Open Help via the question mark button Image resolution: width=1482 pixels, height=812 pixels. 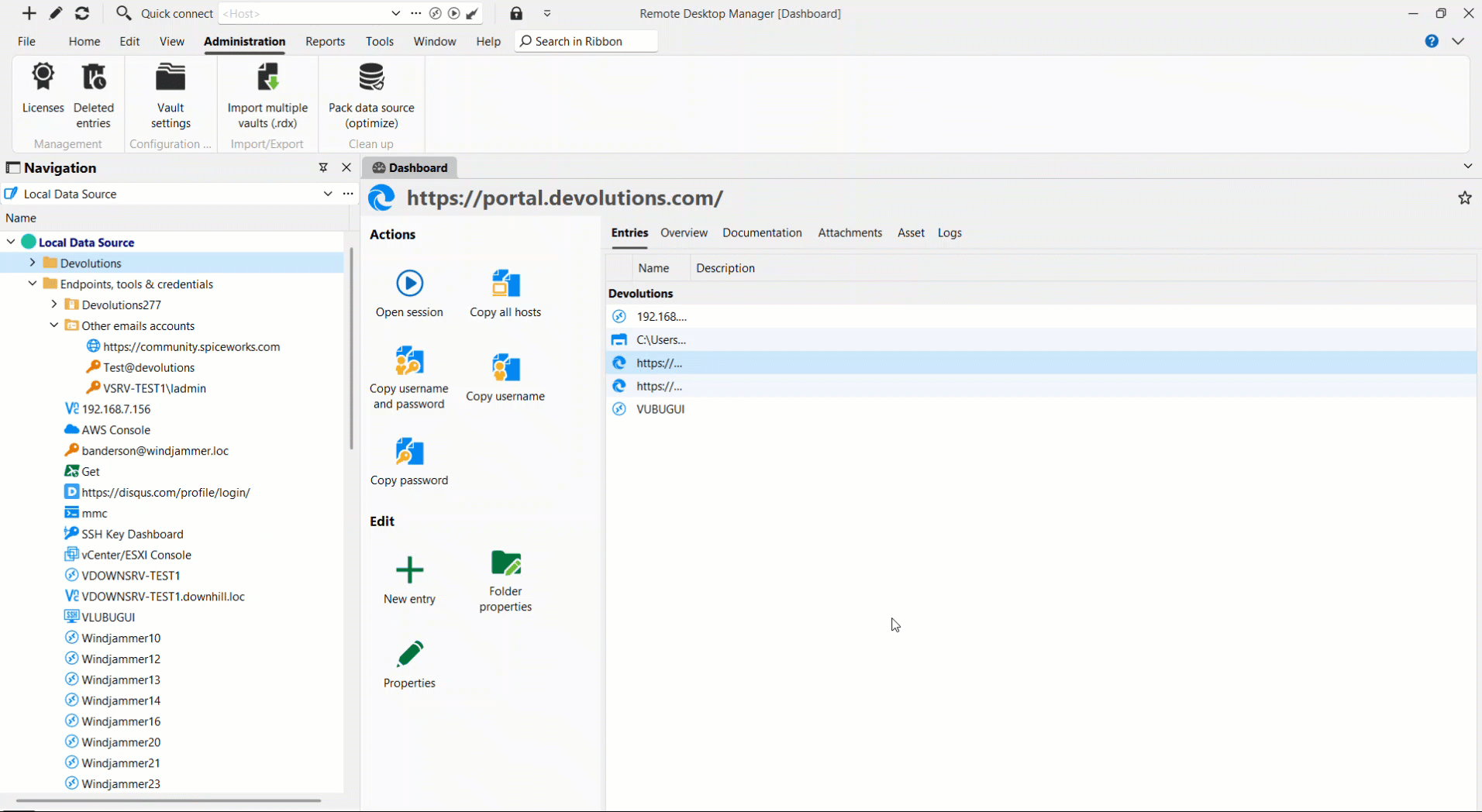click(x=1431, y=41)
